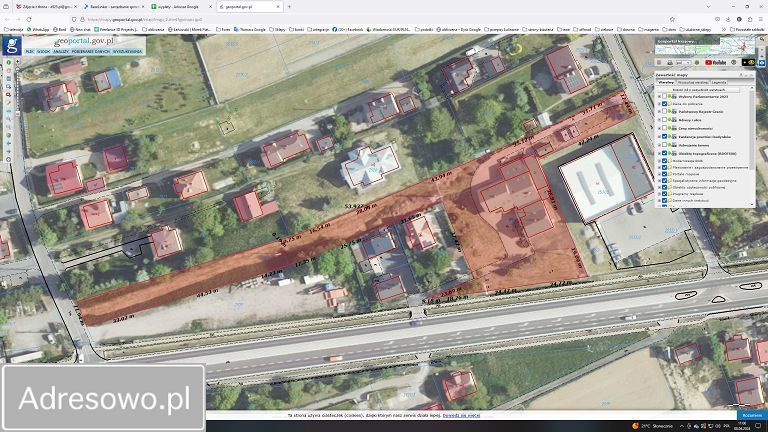Image resolution: width=768 pixels, height=432 pixels.
Task: Expand the Wybory Parlamentarne 2023 layer tree
Action: (659, 96)
